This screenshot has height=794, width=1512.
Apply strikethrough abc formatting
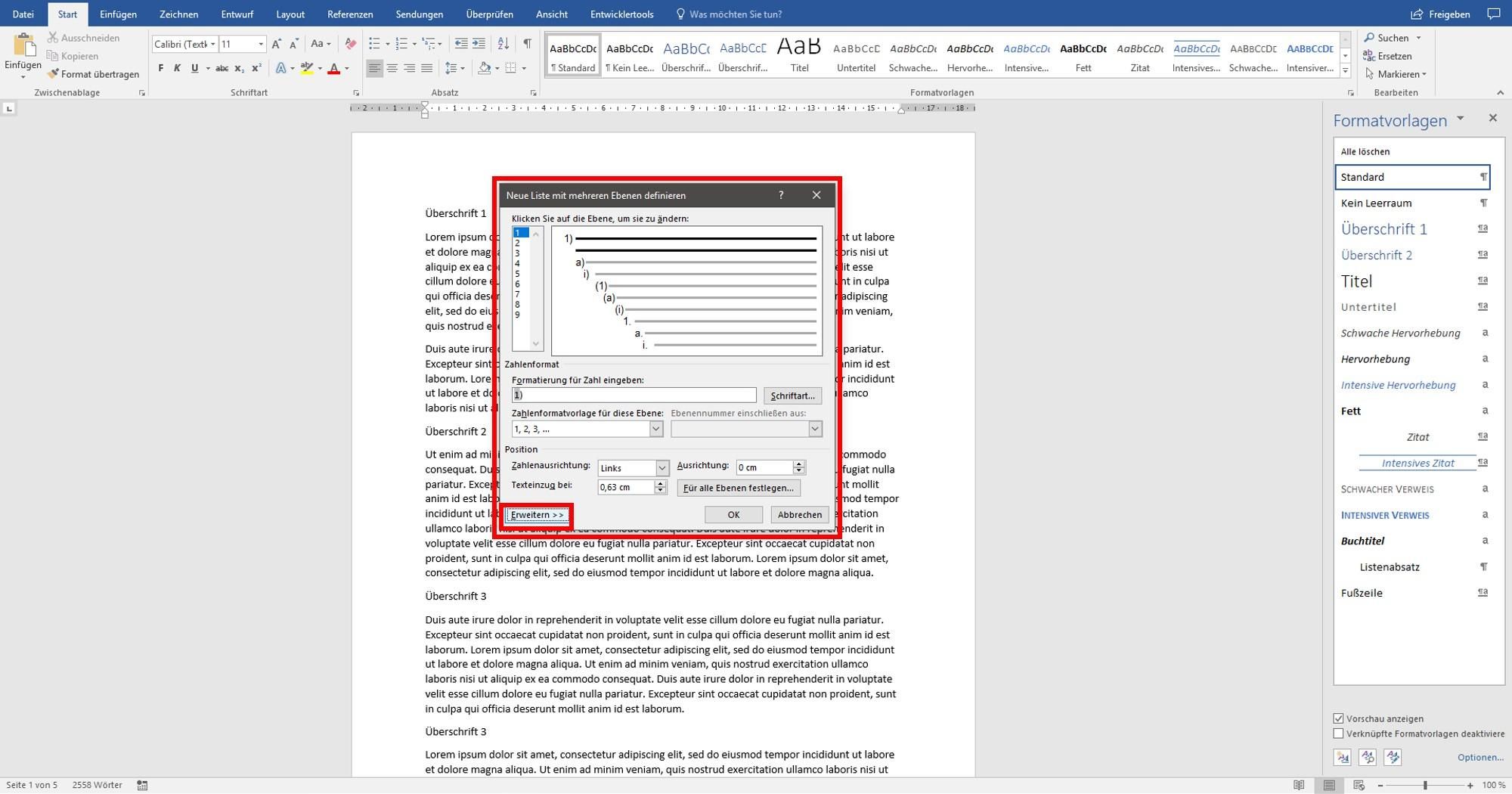pyautogui.click(x=222, y=68)
